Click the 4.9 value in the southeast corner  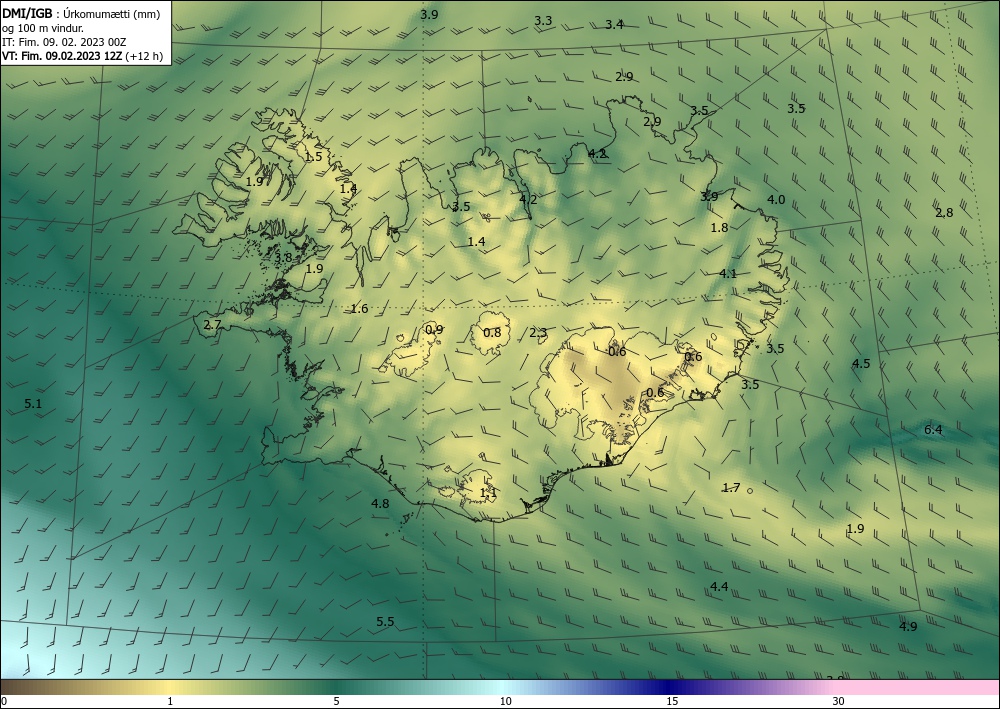click(x=908, y=627)
